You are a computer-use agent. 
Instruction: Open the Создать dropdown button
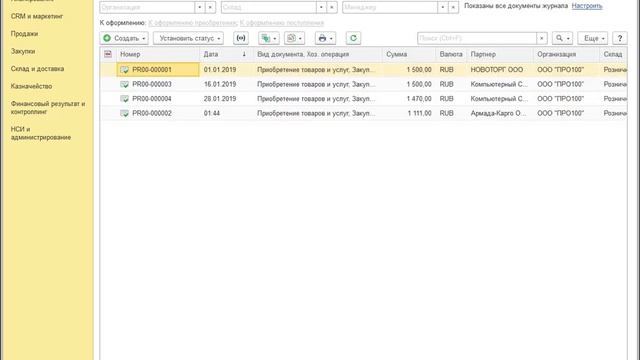click(x=124, y=38)
